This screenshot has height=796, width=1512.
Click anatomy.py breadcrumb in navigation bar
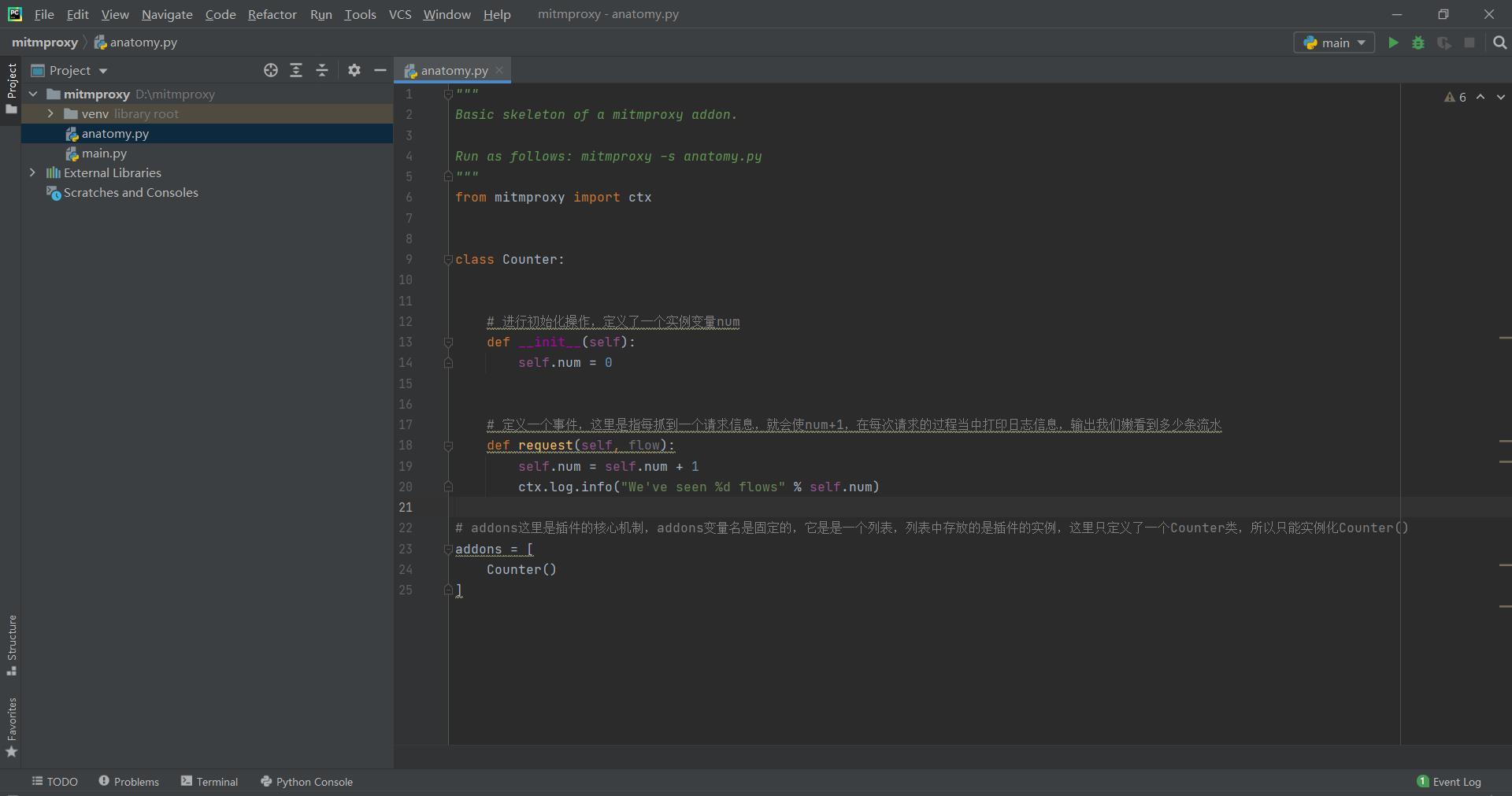coord(135,42)
